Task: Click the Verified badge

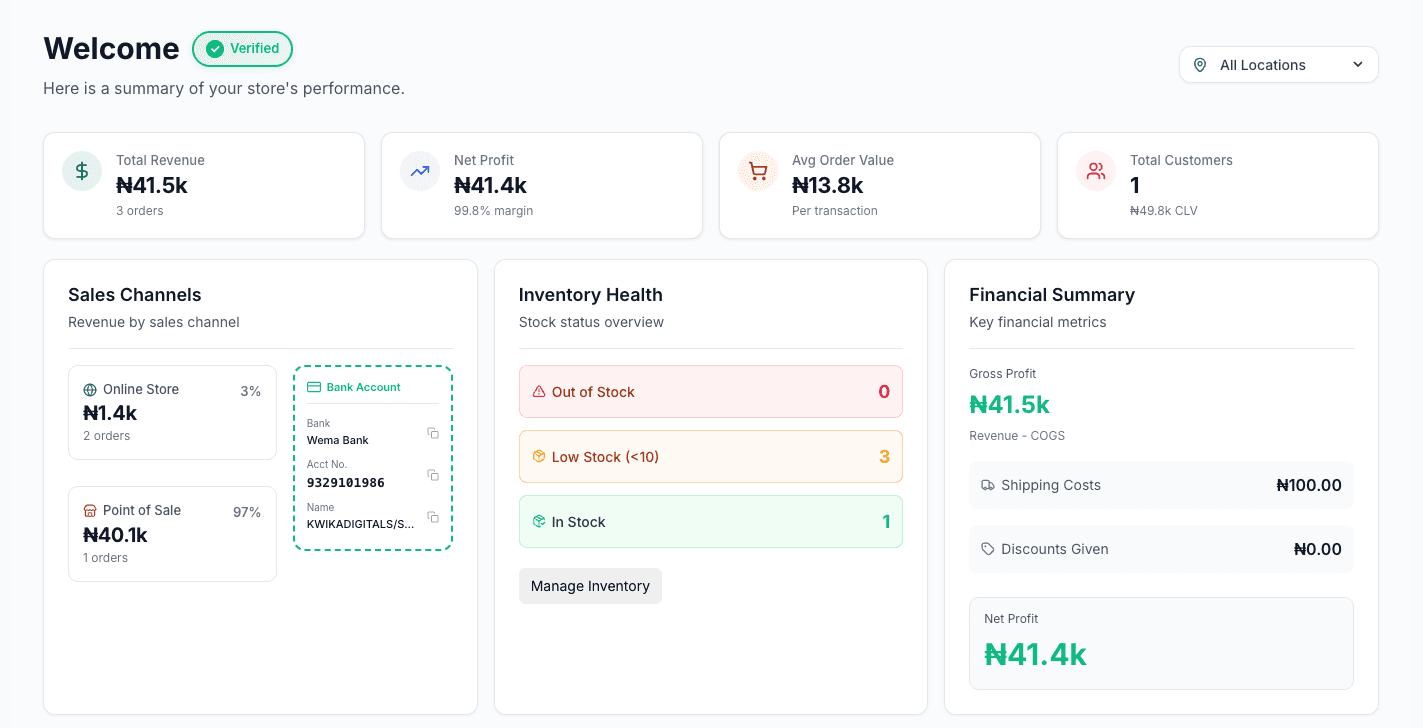Action: tap(242, 49)
